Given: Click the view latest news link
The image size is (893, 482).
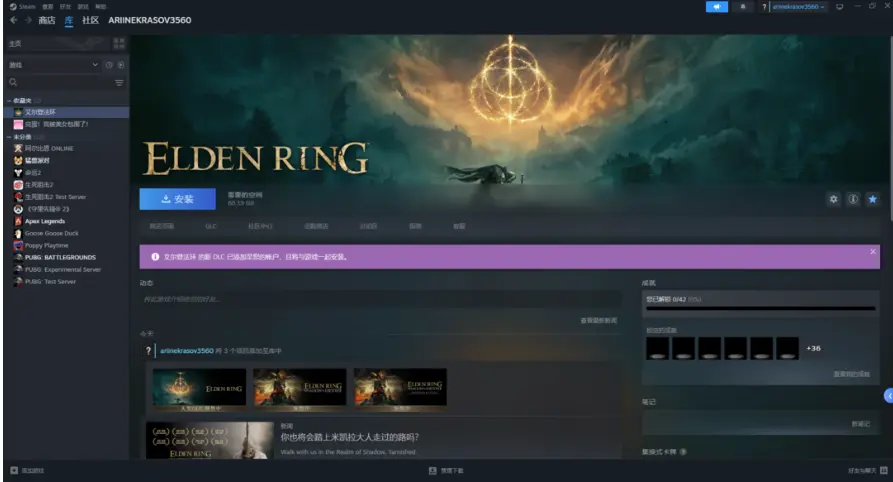Looking at the screenshot, I should click(599, 321).
